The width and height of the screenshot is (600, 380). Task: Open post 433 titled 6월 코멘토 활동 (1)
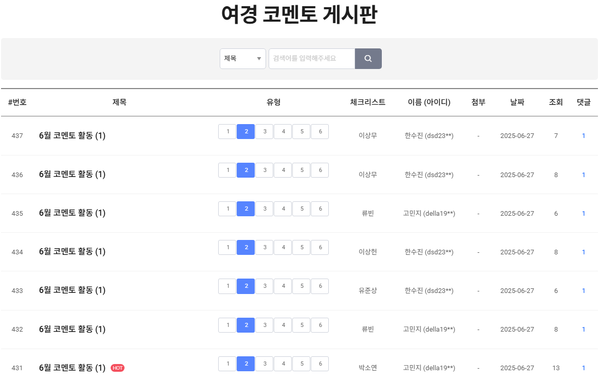[x=72, y=290]
